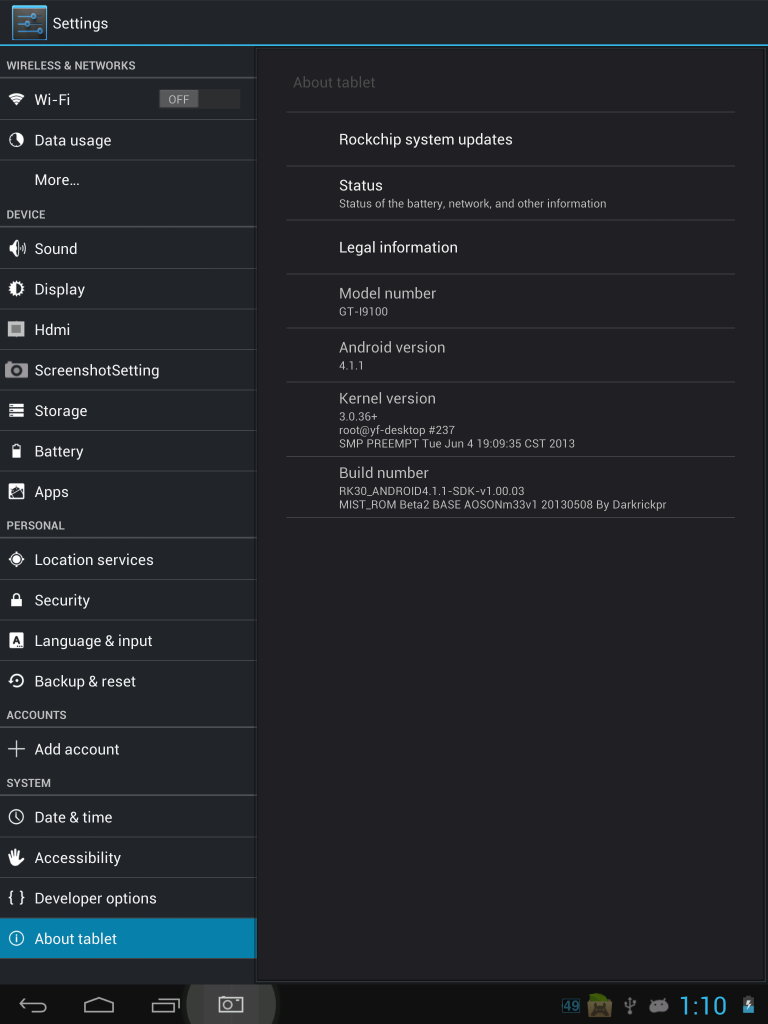Tap the Battery icon in sidebar

pos(16,451)
